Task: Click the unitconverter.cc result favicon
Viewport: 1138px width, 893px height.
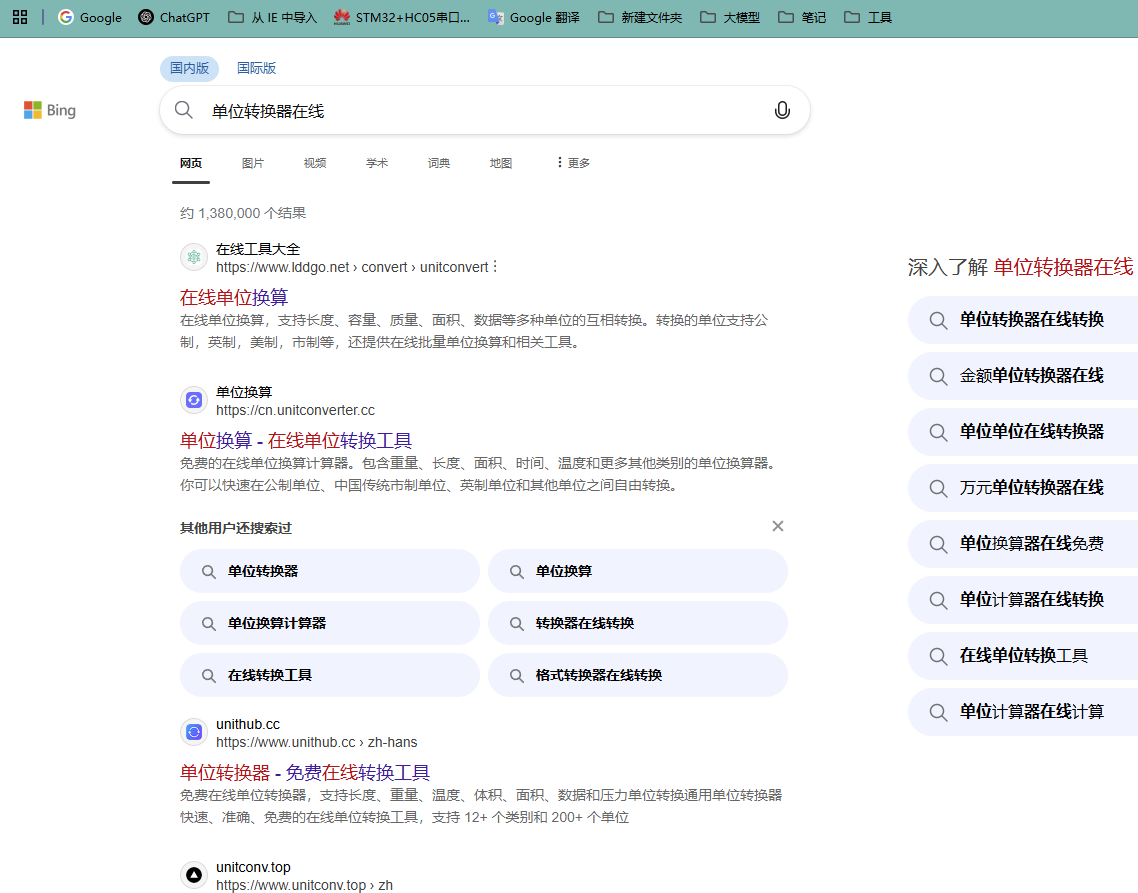Action: pyautogui.click(x=194, y=400)
